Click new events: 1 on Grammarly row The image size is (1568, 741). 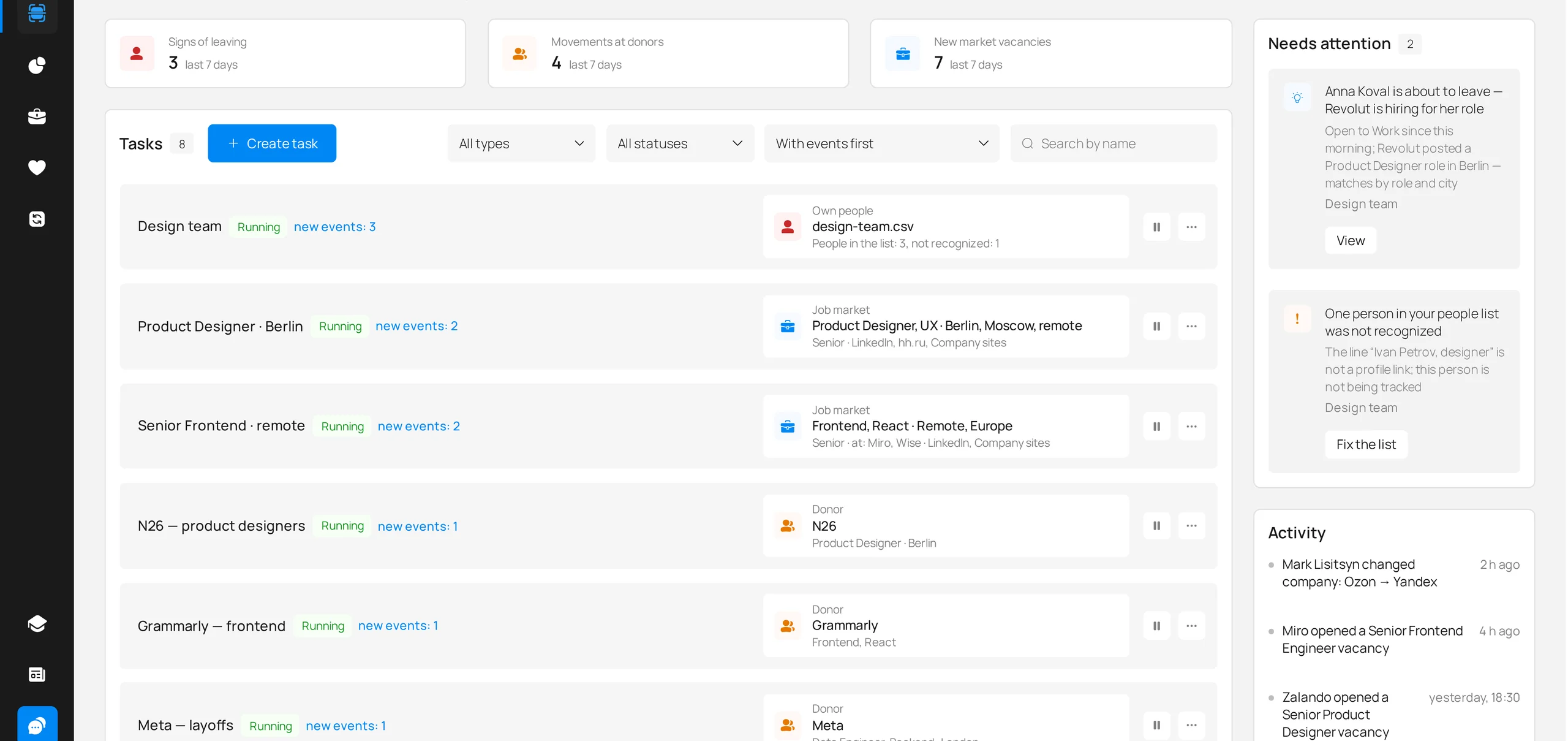[398, 626]
